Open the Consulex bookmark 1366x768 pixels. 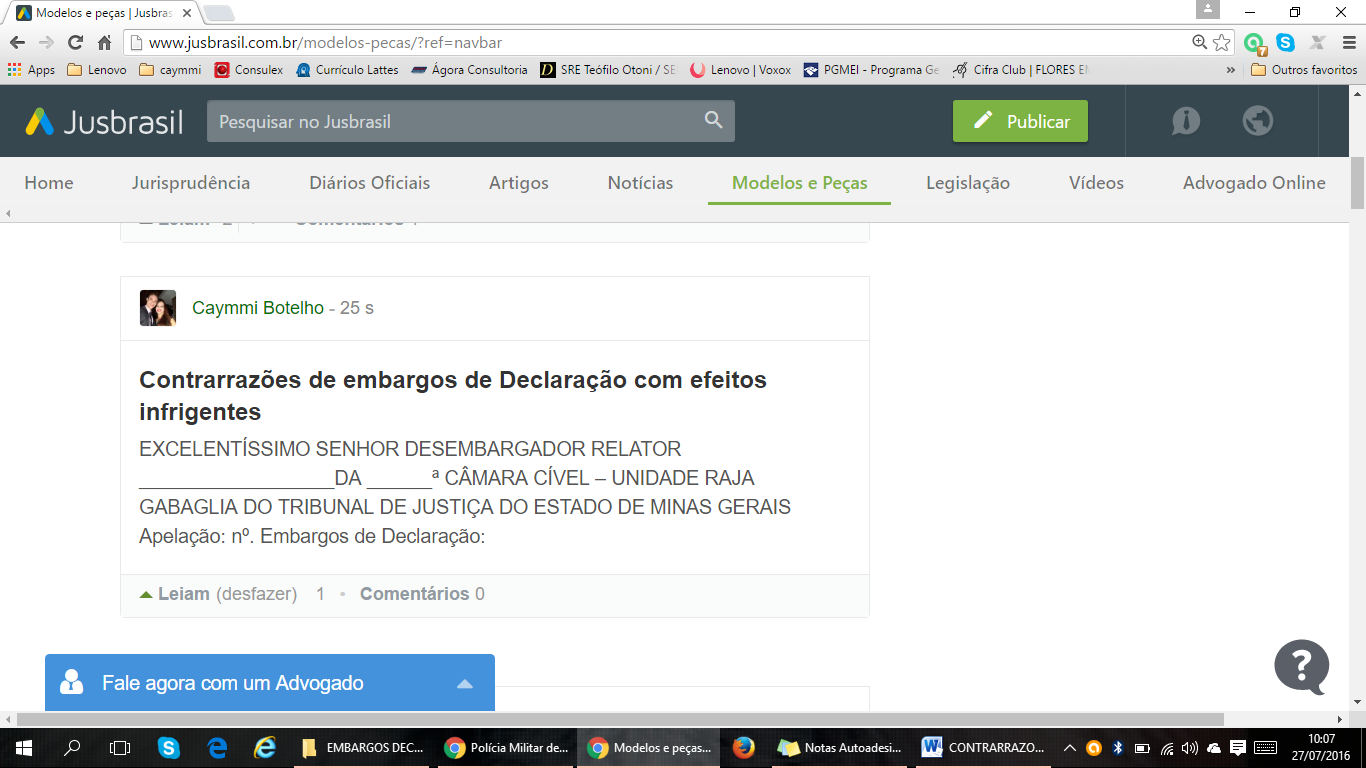pos(249,70)
